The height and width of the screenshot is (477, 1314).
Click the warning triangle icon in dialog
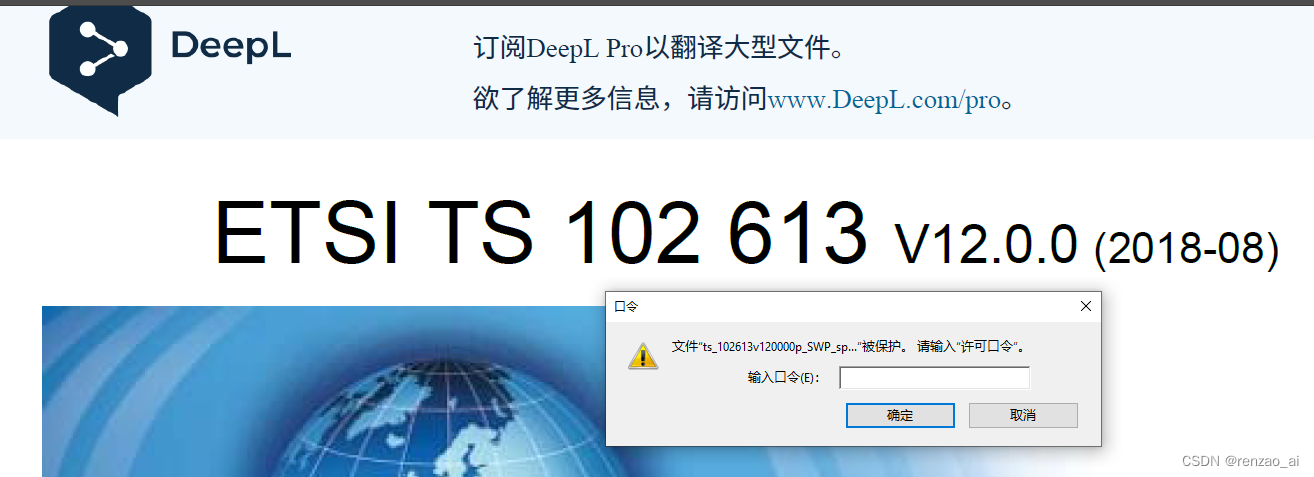643,355
